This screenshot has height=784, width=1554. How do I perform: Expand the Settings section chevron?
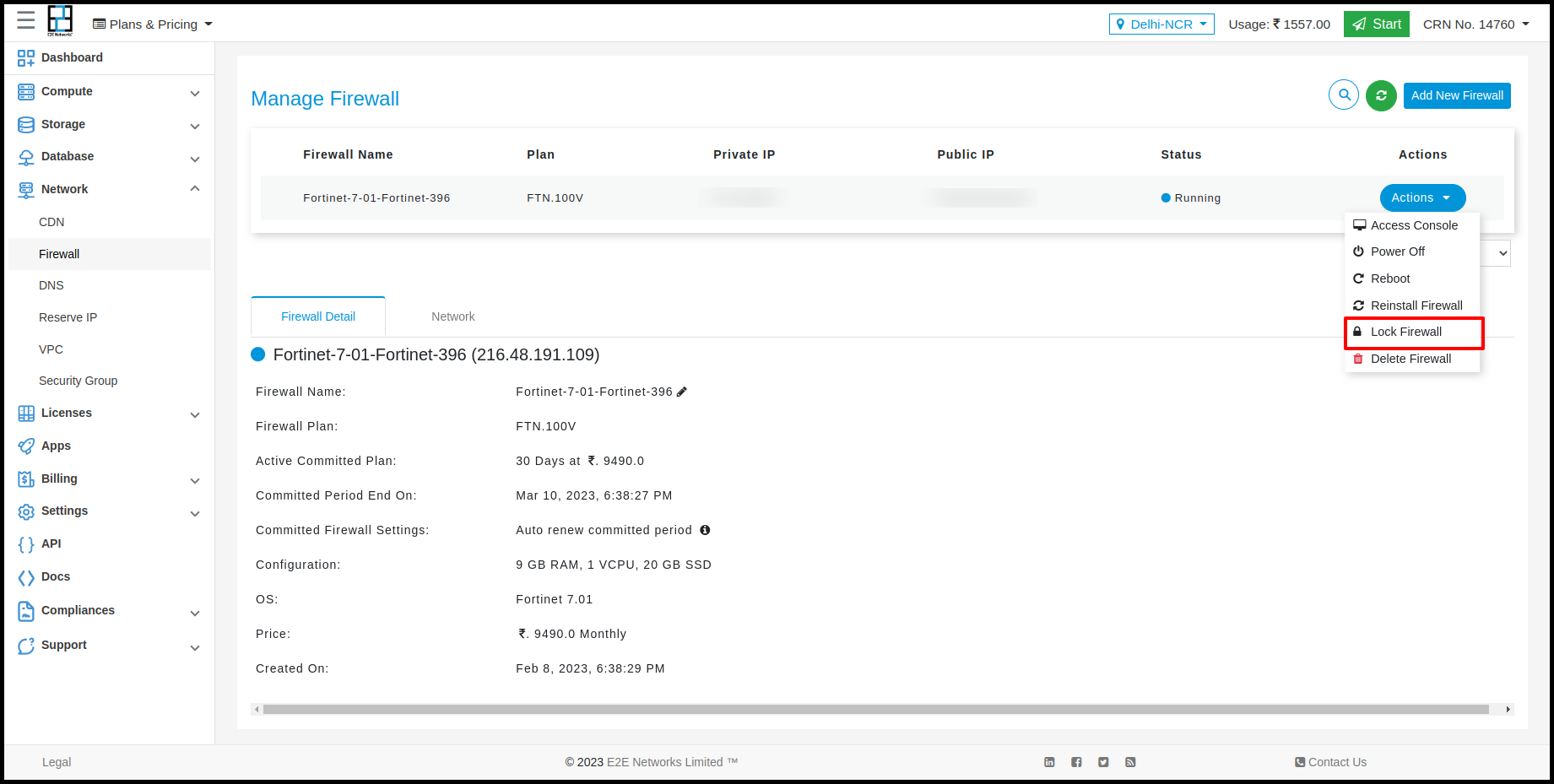(x=195, y=513)
